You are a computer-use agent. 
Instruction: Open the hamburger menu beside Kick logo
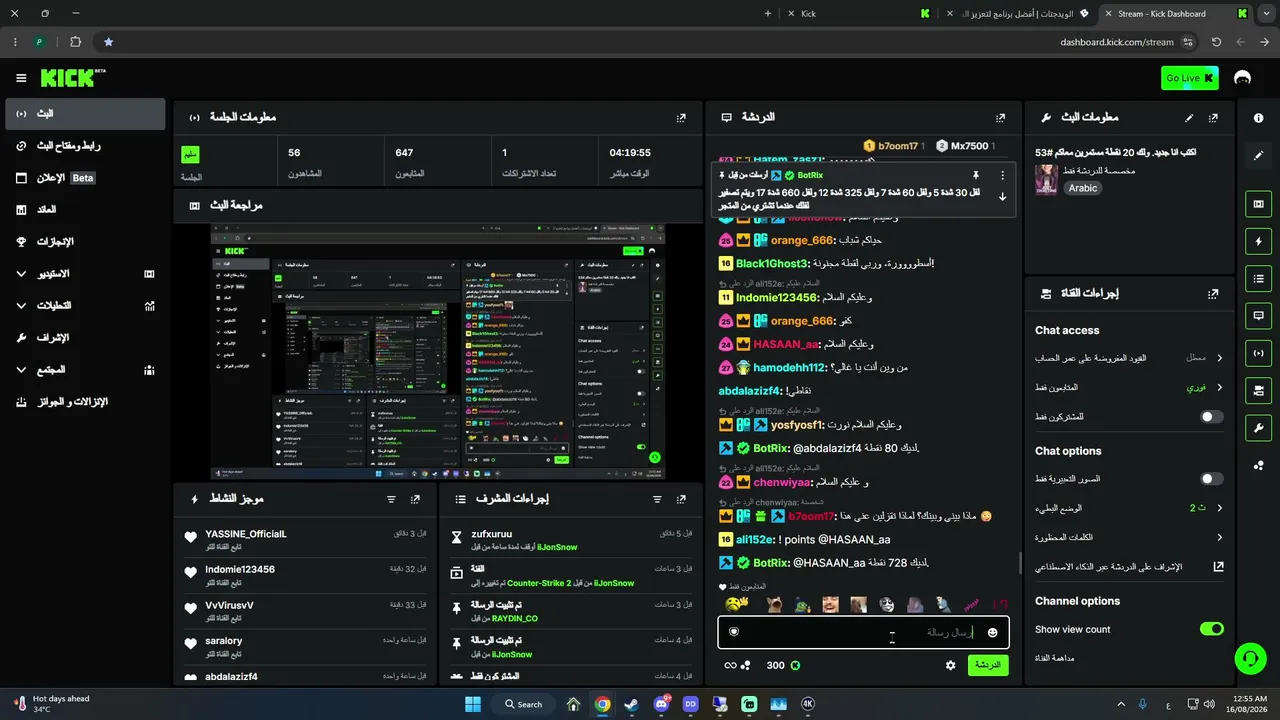pyautogui.click(x=21, y=78)
